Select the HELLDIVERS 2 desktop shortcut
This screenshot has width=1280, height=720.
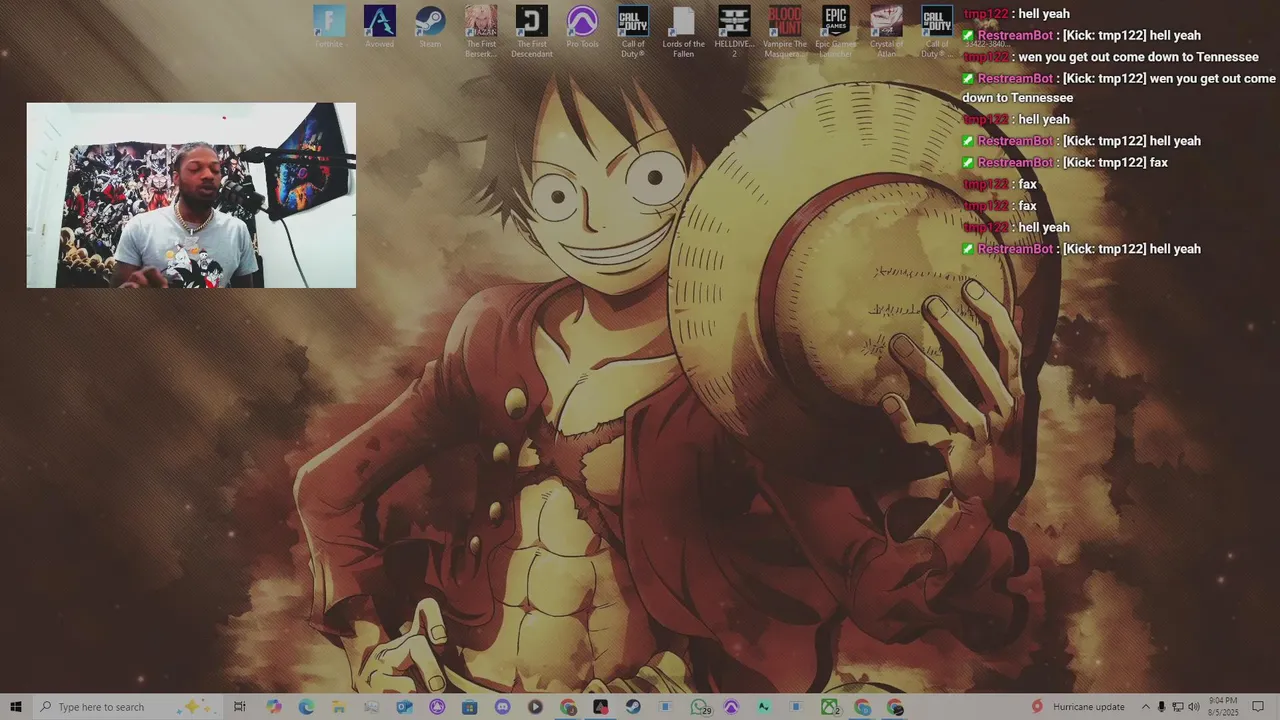point(734,31)
